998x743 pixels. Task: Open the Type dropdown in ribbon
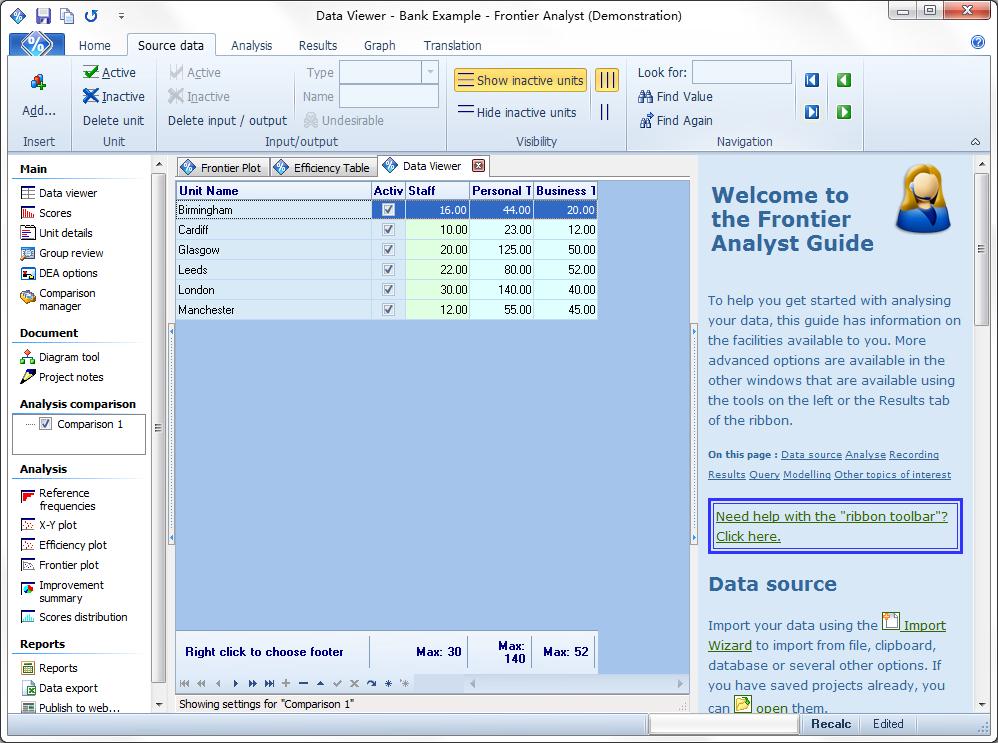click(x=430, y=72)
